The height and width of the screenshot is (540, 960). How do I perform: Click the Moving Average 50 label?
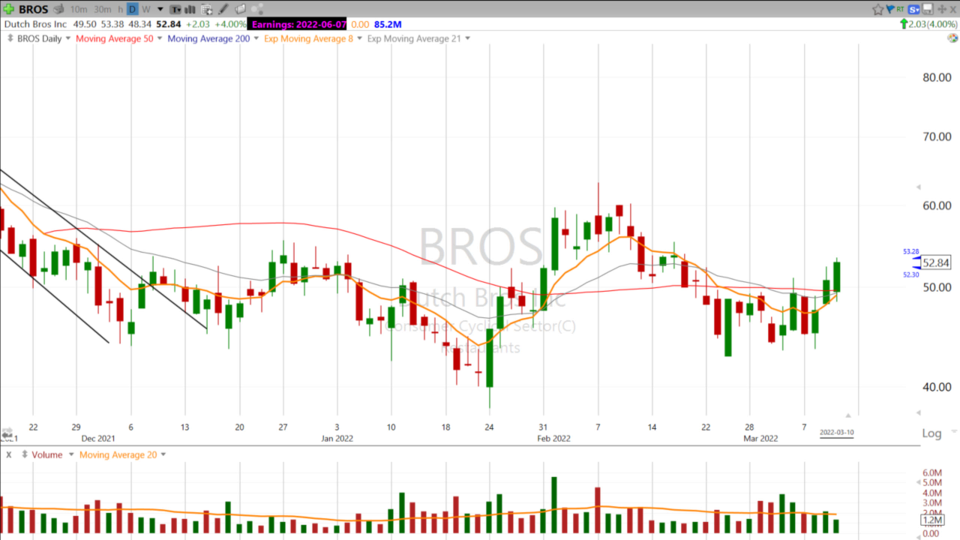pyautogui.click(x=114, y=39)
